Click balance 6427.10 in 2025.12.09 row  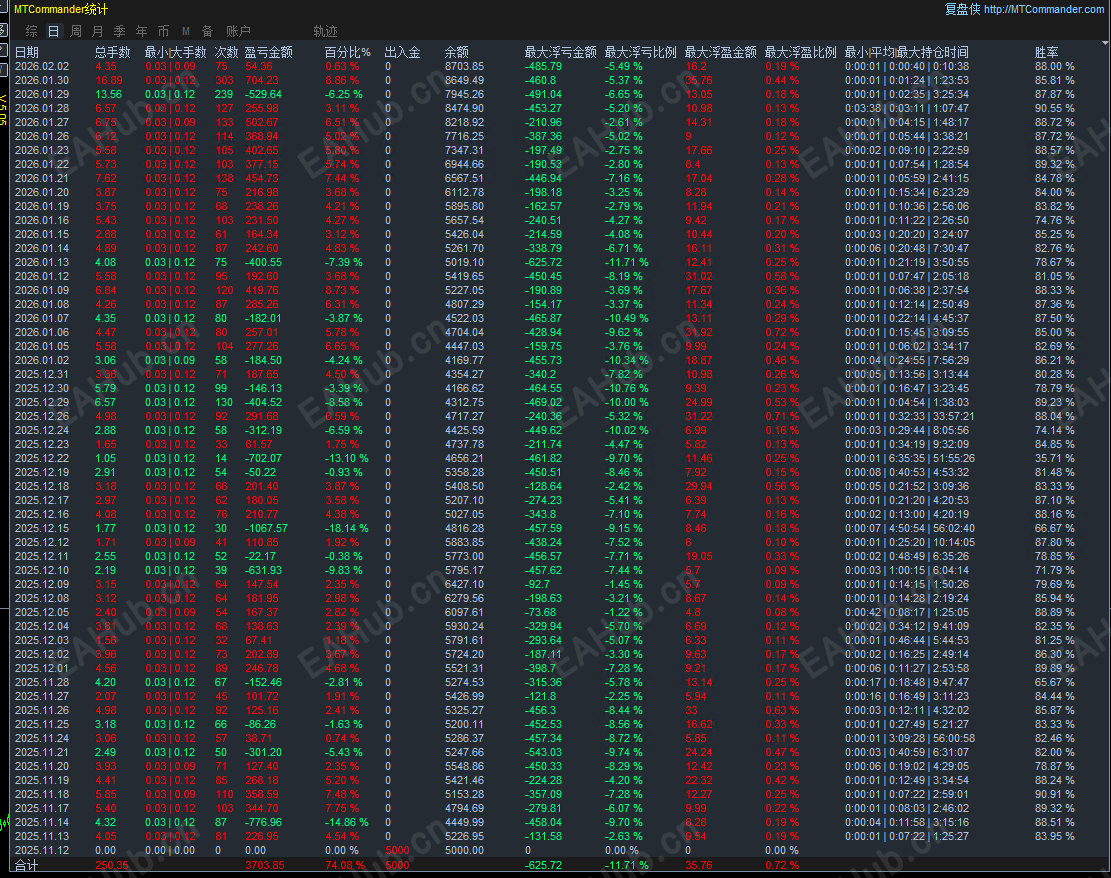pos(464,585)
